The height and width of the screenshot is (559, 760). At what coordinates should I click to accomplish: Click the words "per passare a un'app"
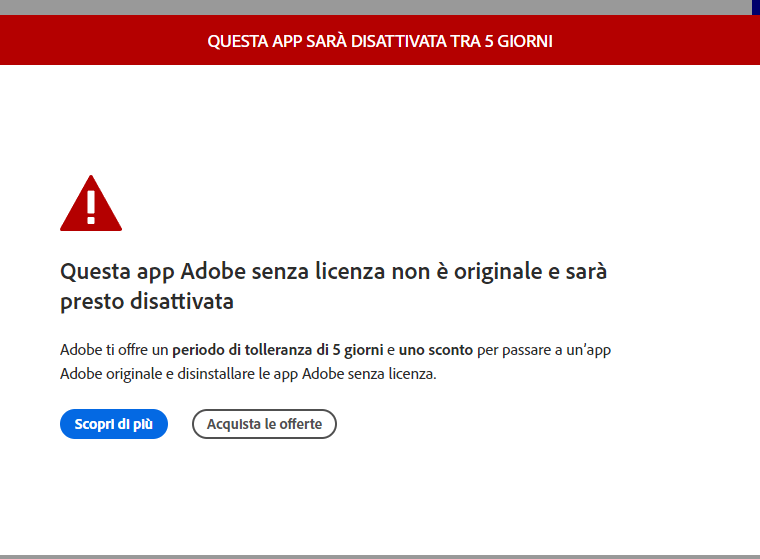(x=544, y=350)
